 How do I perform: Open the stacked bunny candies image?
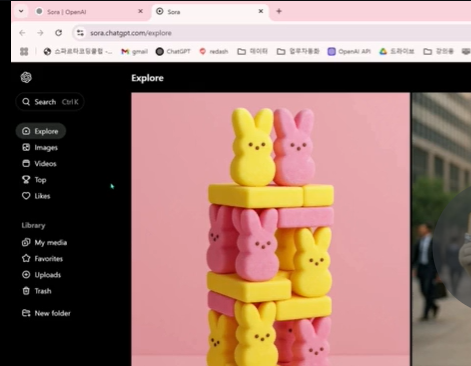(271, 229)
